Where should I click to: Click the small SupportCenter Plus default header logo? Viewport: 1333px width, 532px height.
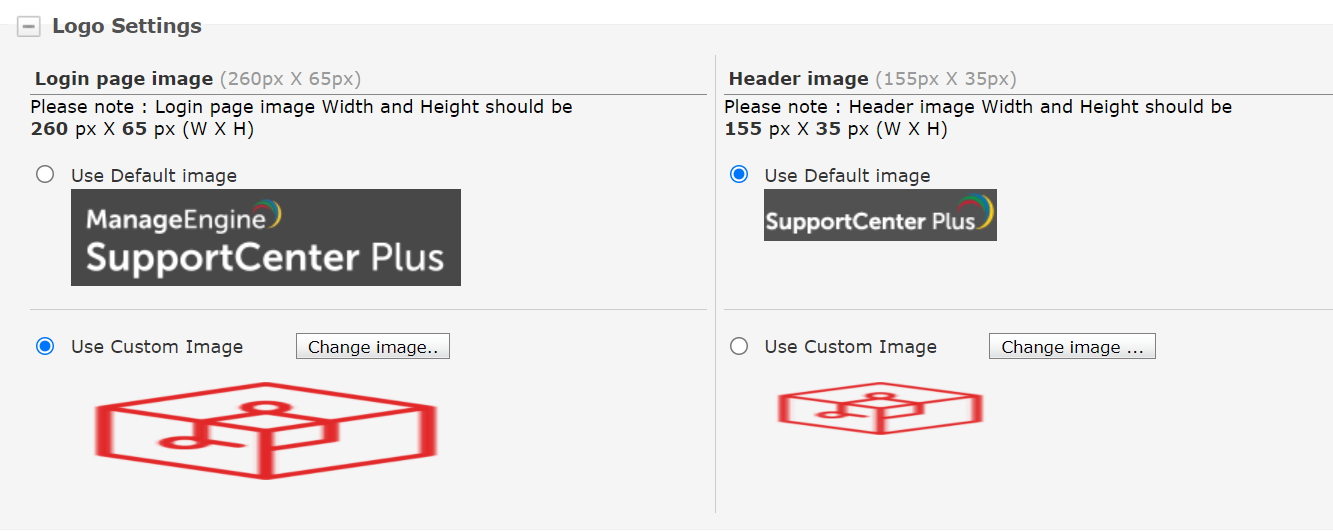(880, 215)
